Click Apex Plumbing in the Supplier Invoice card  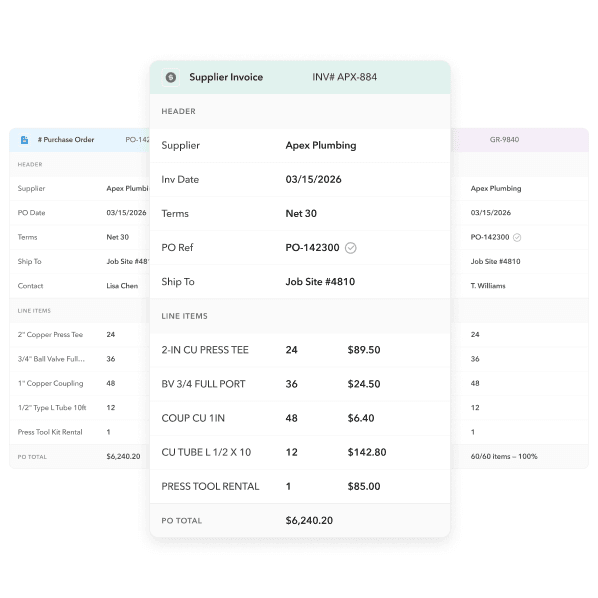click(x=321, y=145)
